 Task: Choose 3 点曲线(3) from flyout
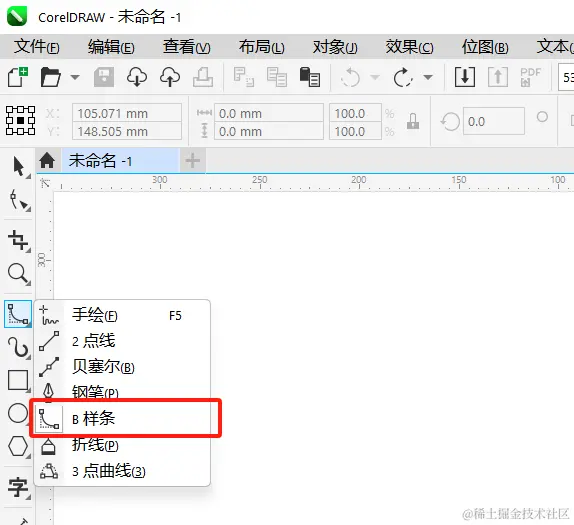click(x=122, y=471)
